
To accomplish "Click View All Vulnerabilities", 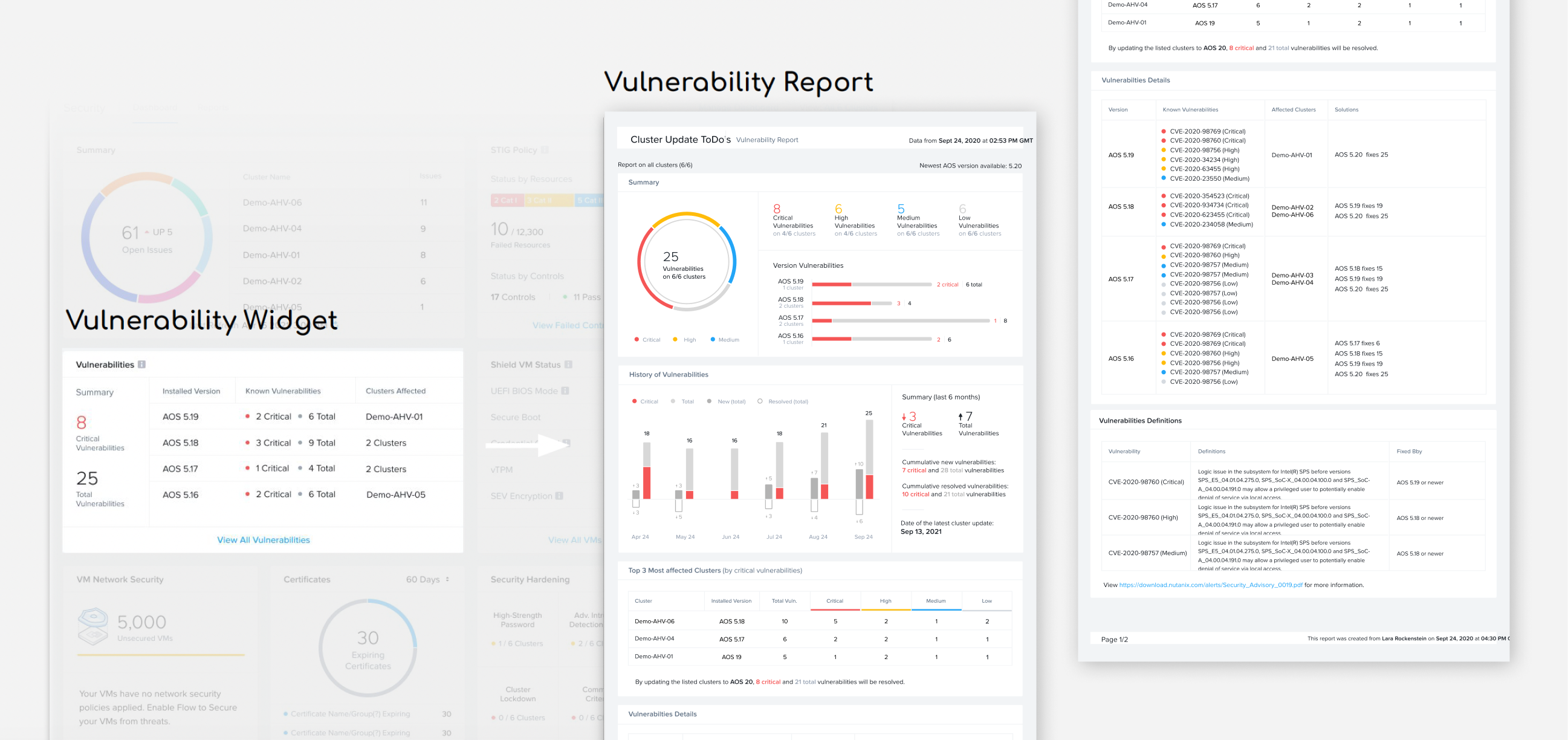I will point(263,540).
